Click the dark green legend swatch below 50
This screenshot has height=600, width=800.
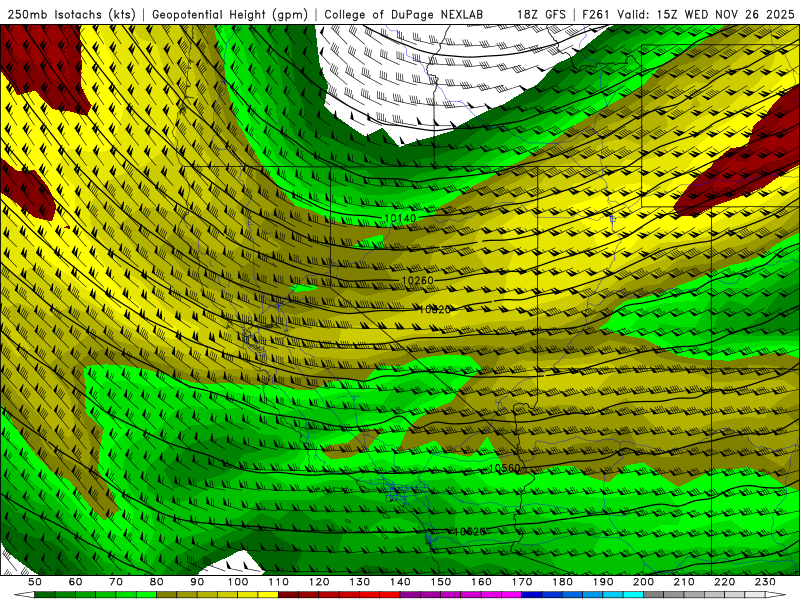click(44, 595)
